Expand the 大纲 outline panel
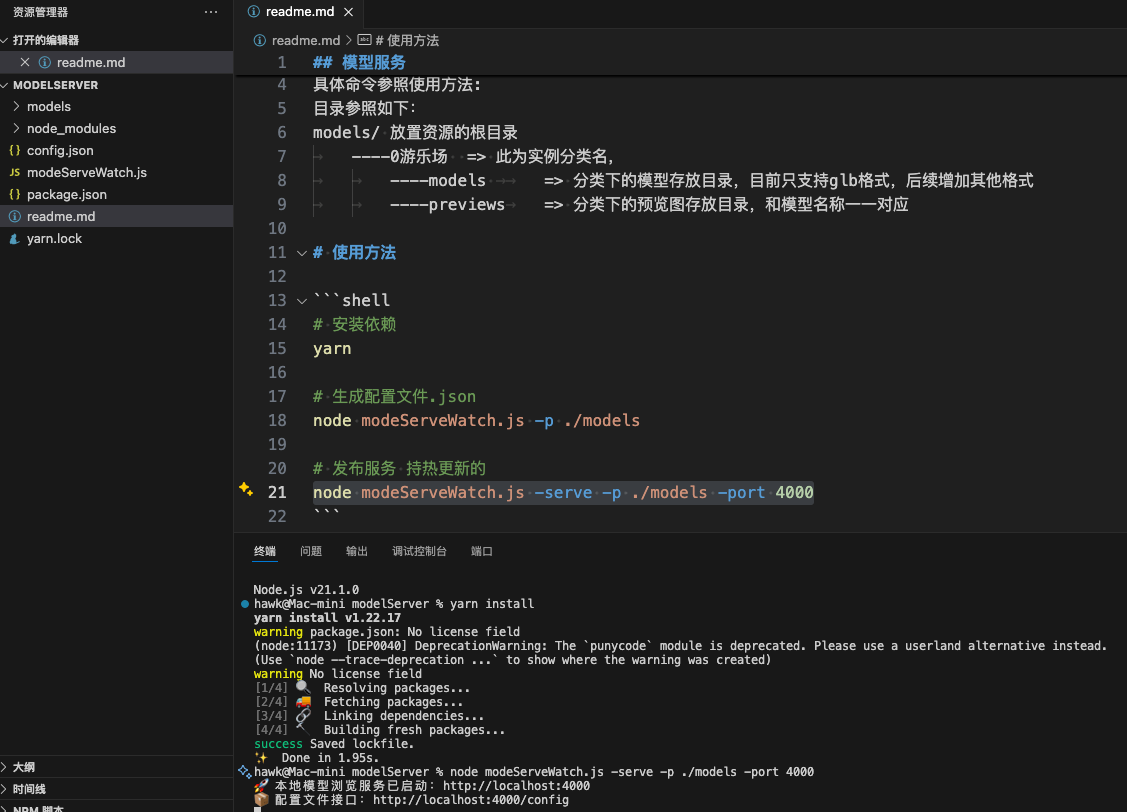This screenshot has width=1127, height=812. pyautogui.click(x=23, y=767)
